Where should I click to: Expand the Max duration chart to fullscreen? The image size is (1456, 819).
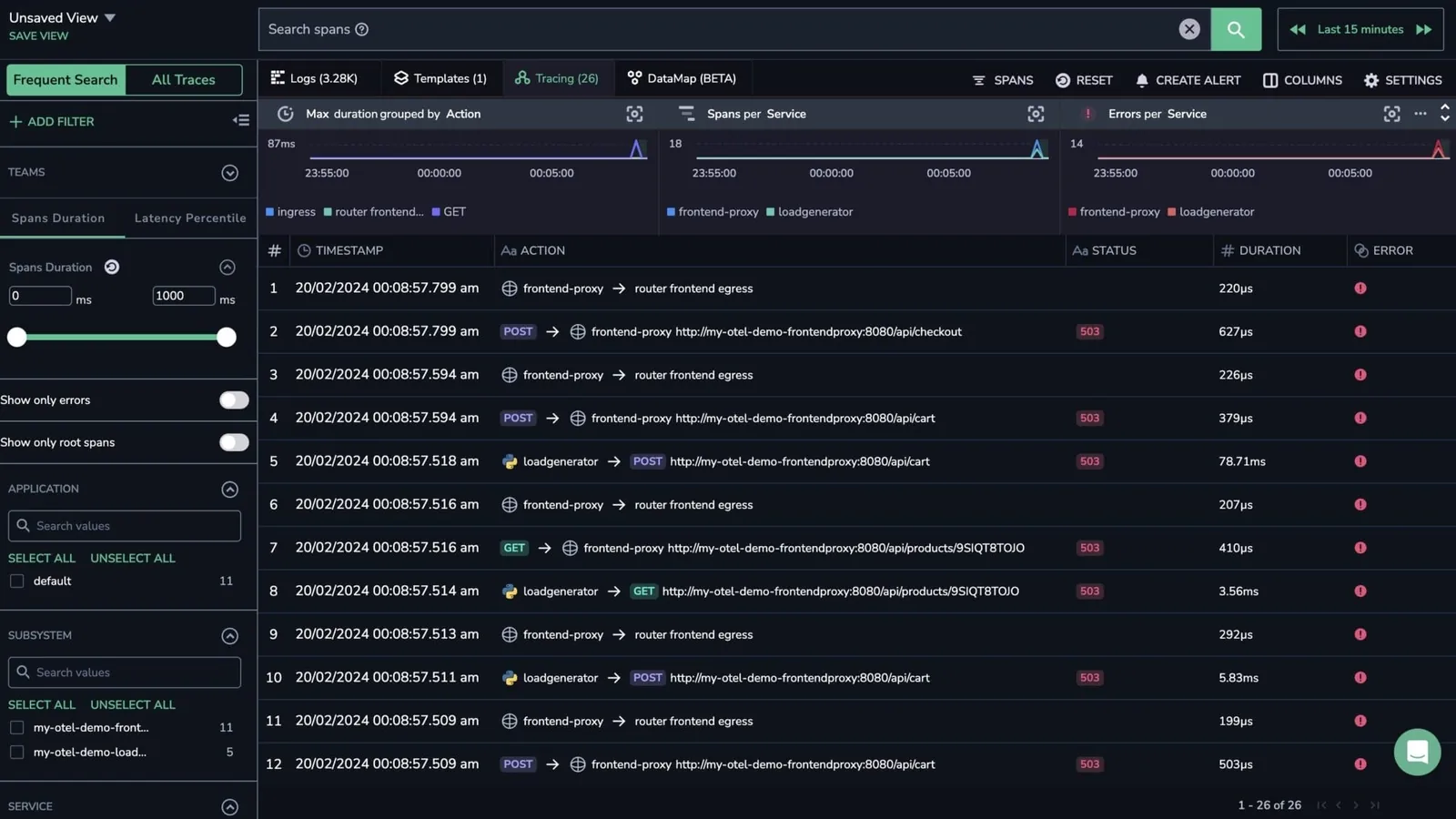point(634,114)
